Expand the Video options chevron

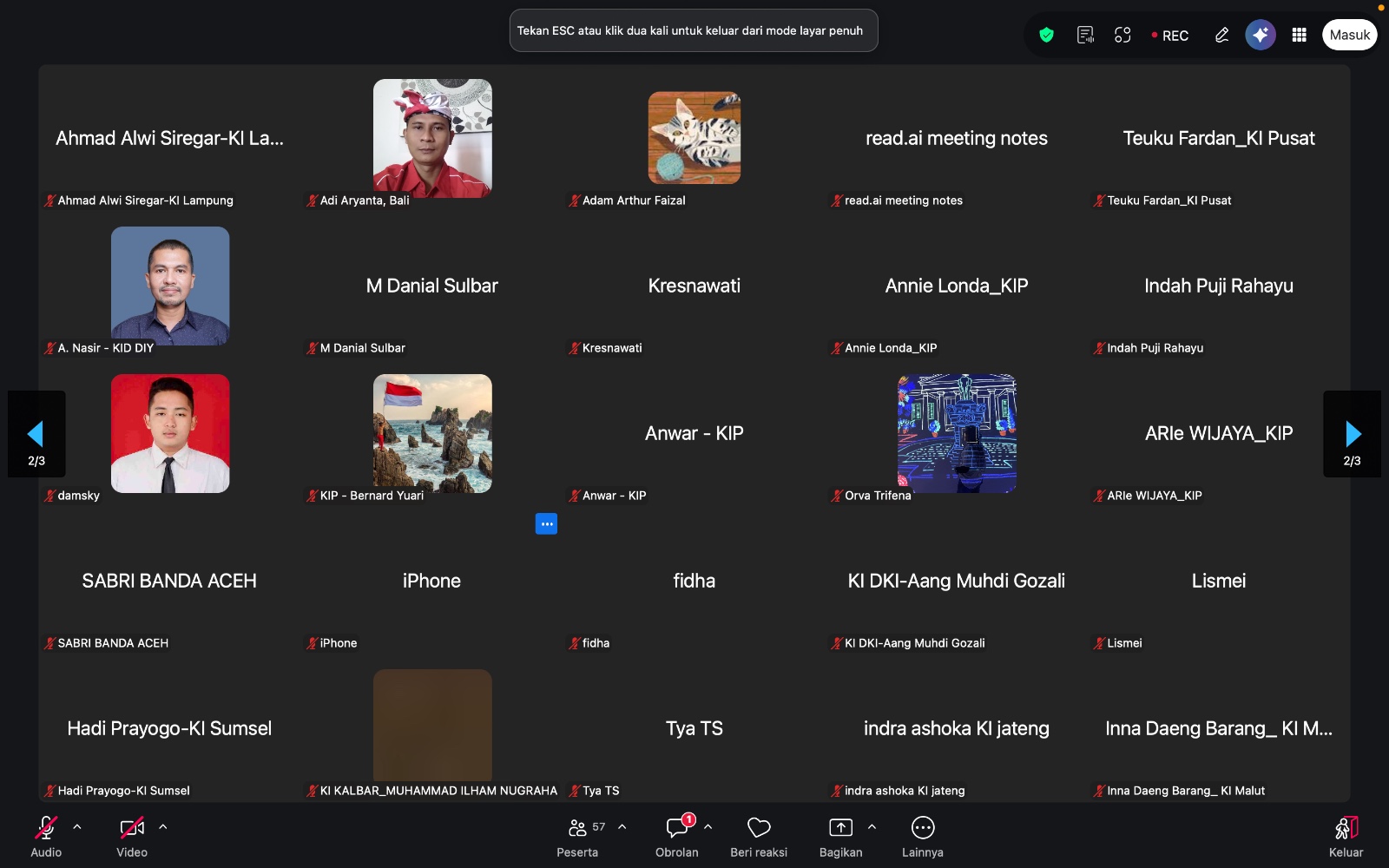click(x=163, y=827)
